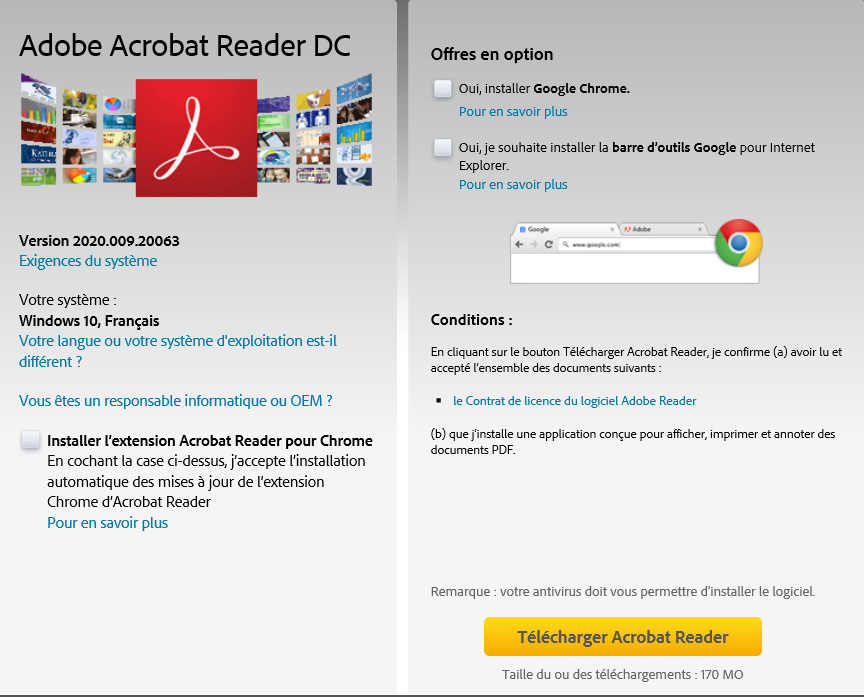
Task: Open Pour en savoir plus under Chrome extension
Action: (x=107, y=523)
